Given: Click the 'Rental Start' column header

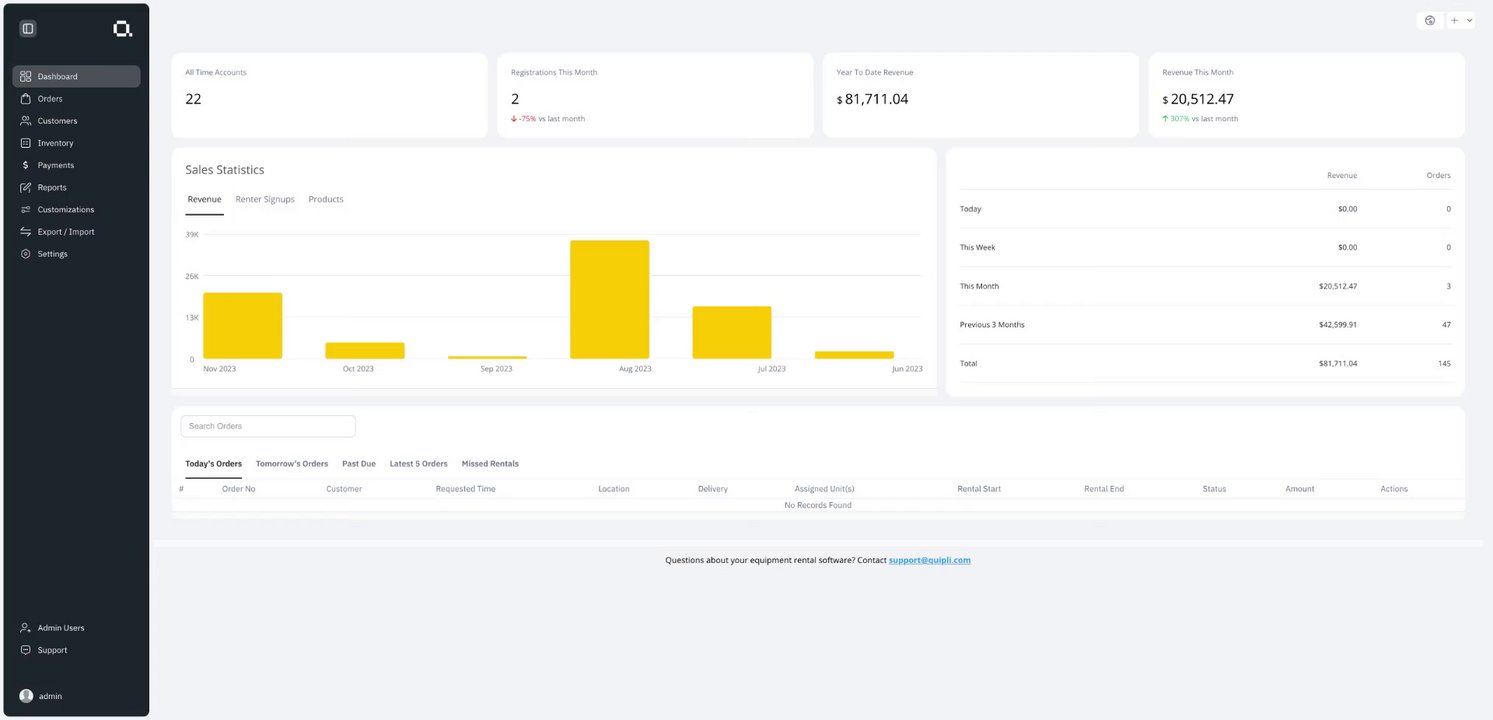Looking at the screenshot, I should 979,489.
